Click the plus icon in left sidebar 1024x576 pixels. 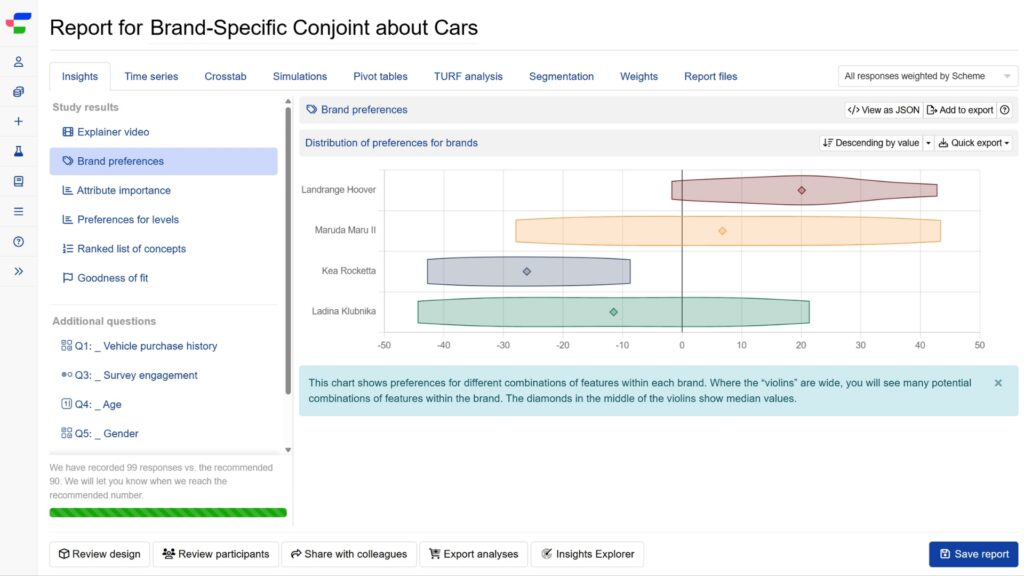pos(18,122)
